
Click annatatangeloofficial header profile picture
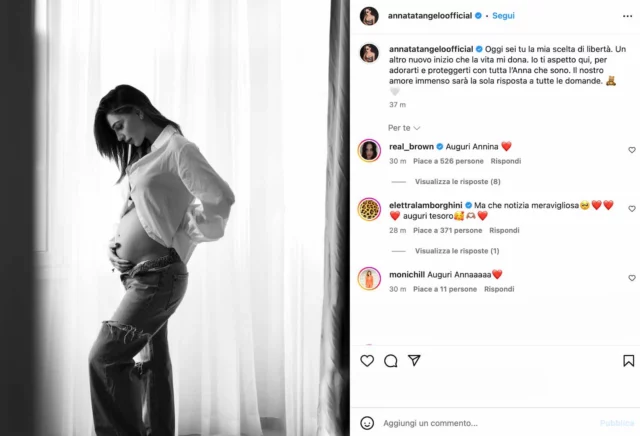(369, 16)
